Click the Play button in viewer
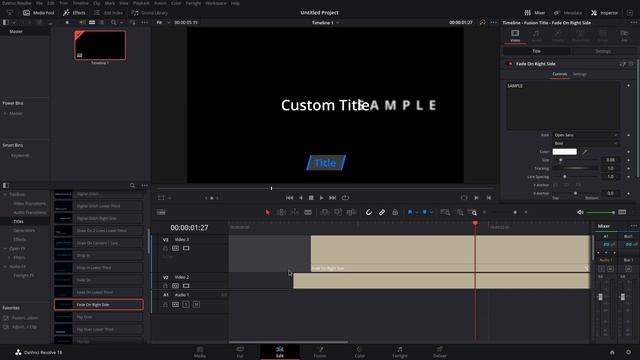Image resolution: width=640 pixels, height=360 pixels. pyautogui.click(x=322, y=198)
